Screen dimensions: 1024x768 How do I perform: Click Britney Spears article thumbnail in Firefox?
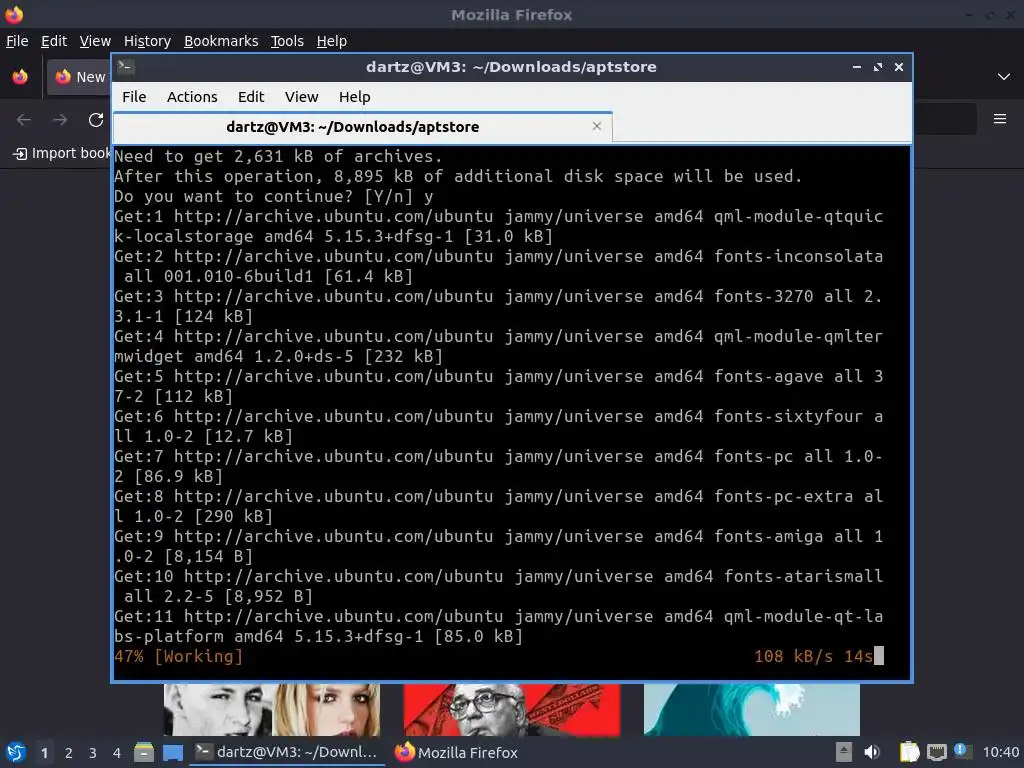tap(272, 710)
